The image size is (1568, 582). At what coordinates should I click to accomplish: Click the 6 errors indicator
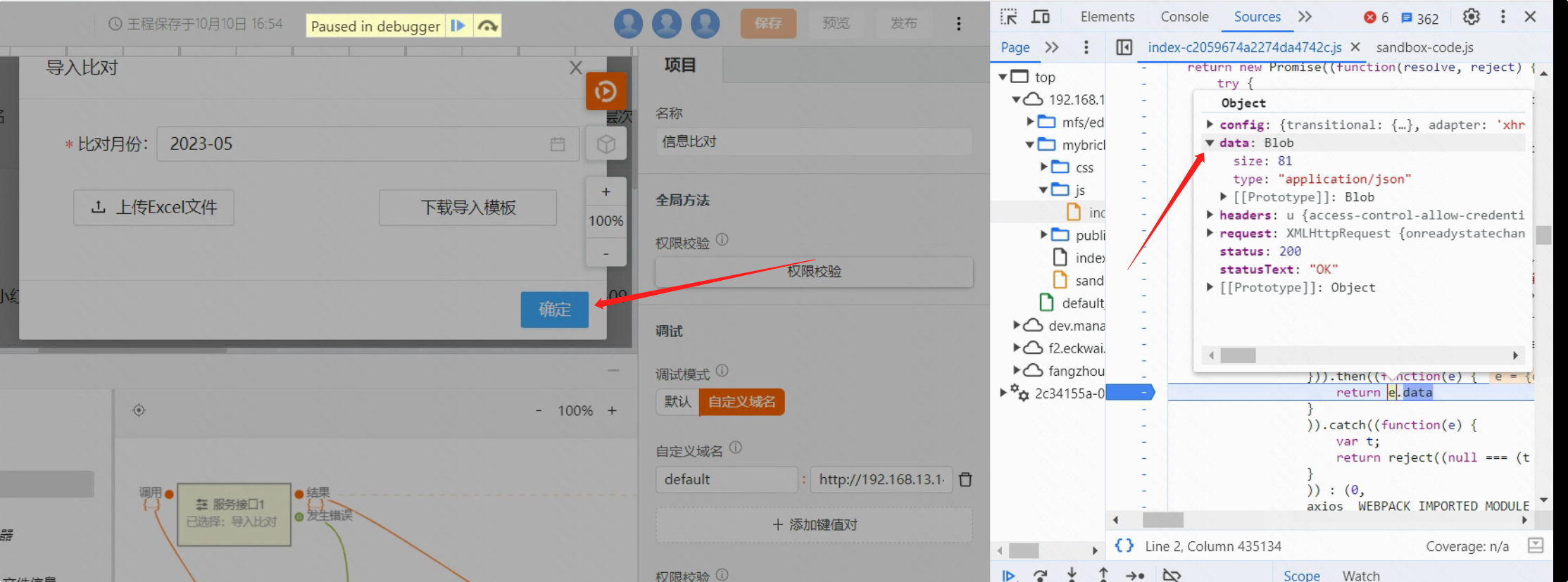click(x=1376, y=18)
